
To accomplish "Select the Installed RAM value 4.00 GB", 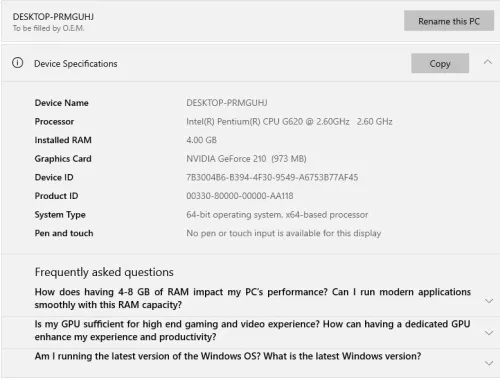I will pos(201,140).
